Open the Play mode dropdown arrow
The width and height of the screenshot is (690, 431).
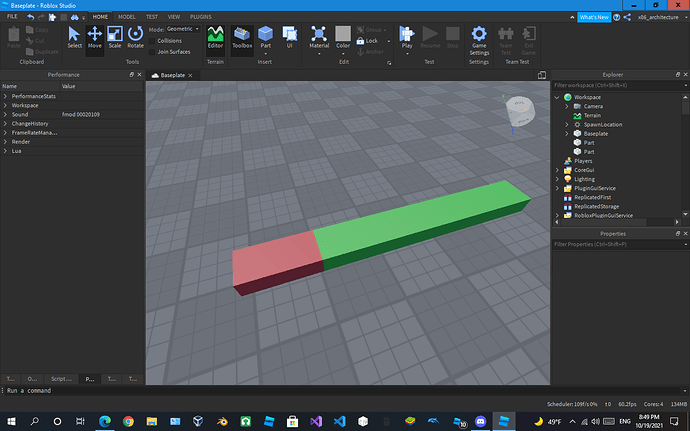407,54
